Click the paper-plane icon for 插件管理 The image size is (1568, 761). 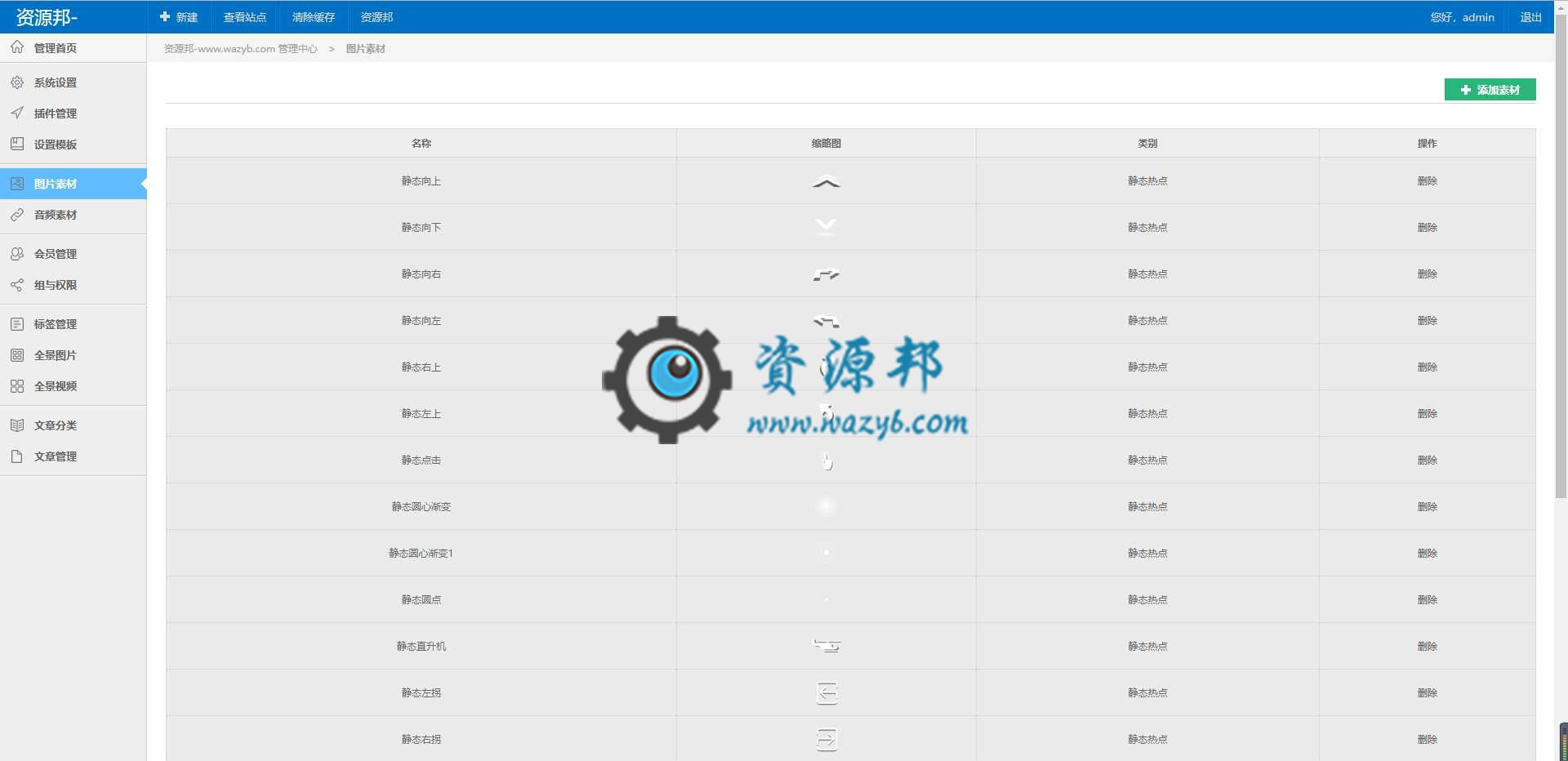click(17, 113)
